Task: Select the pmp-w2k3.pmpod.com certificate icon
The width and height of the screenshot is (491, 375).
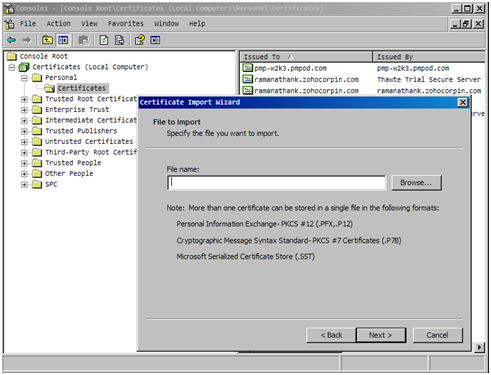Action: coord(247,68)
